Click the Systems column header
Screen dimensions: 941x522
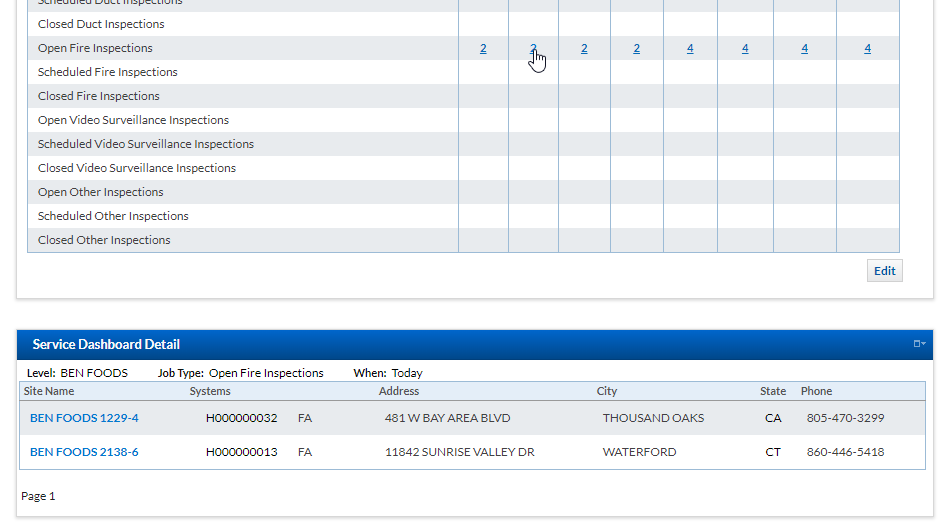[210, 391]
